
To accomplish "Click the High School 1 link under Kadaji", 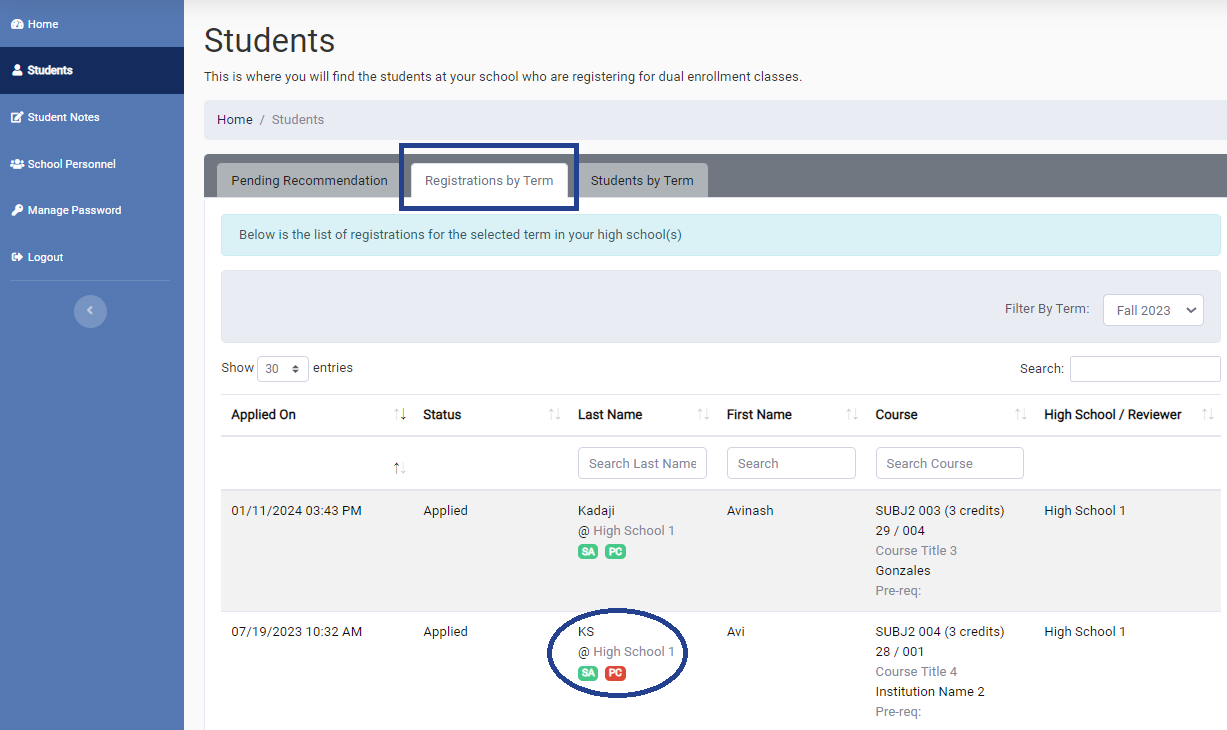I will pos(634,531).
